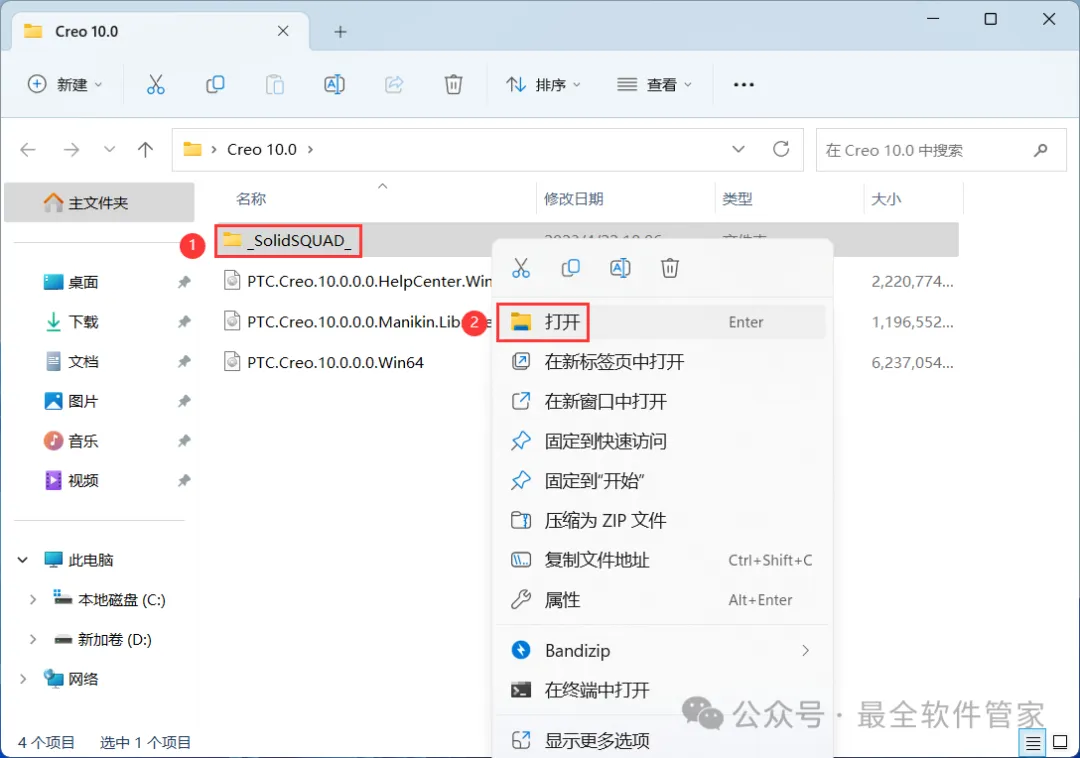Choose 复制文件地址

click(x=662, y=560)
